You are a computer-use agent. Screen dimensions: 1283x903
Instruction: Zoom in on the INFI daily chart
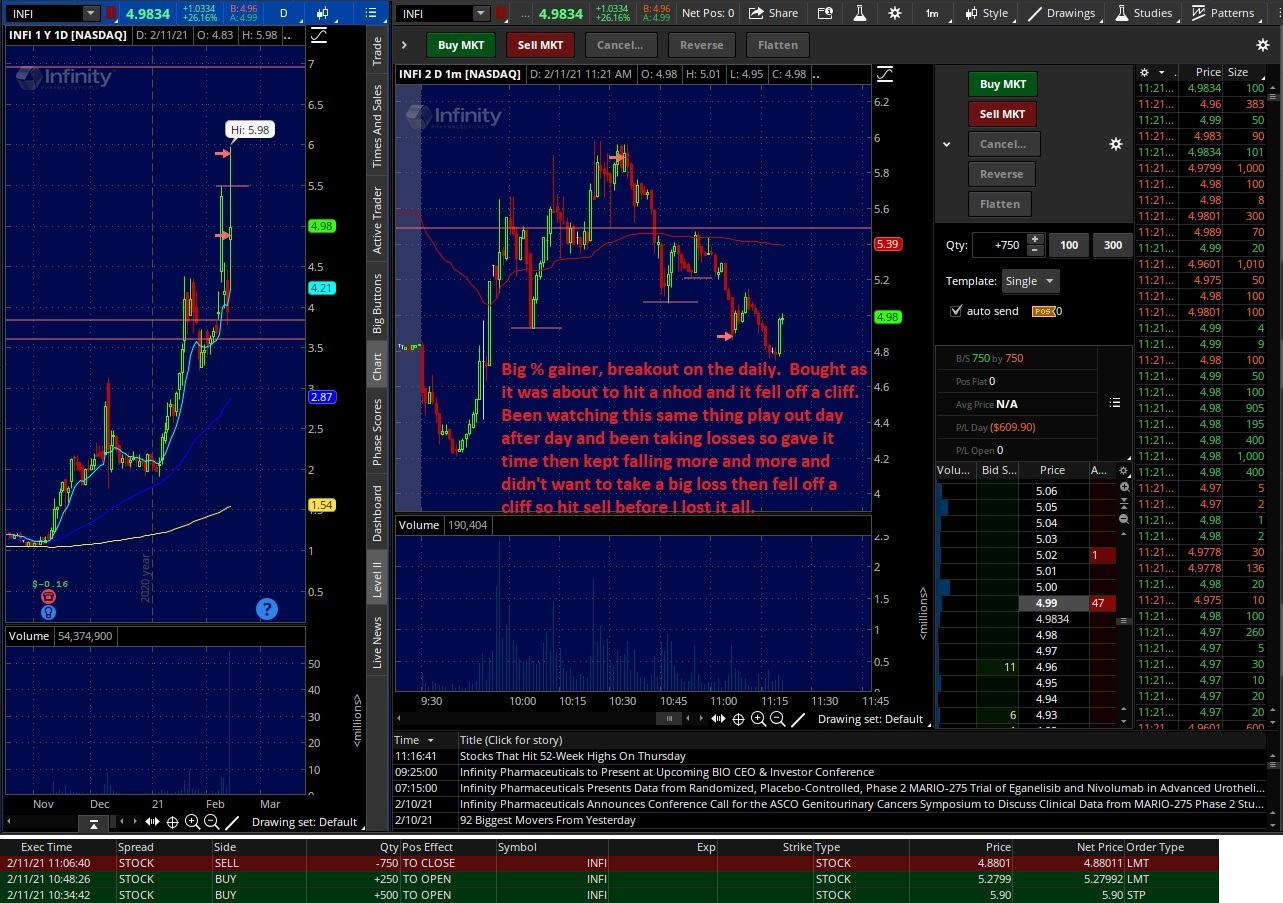click(192, 822)
